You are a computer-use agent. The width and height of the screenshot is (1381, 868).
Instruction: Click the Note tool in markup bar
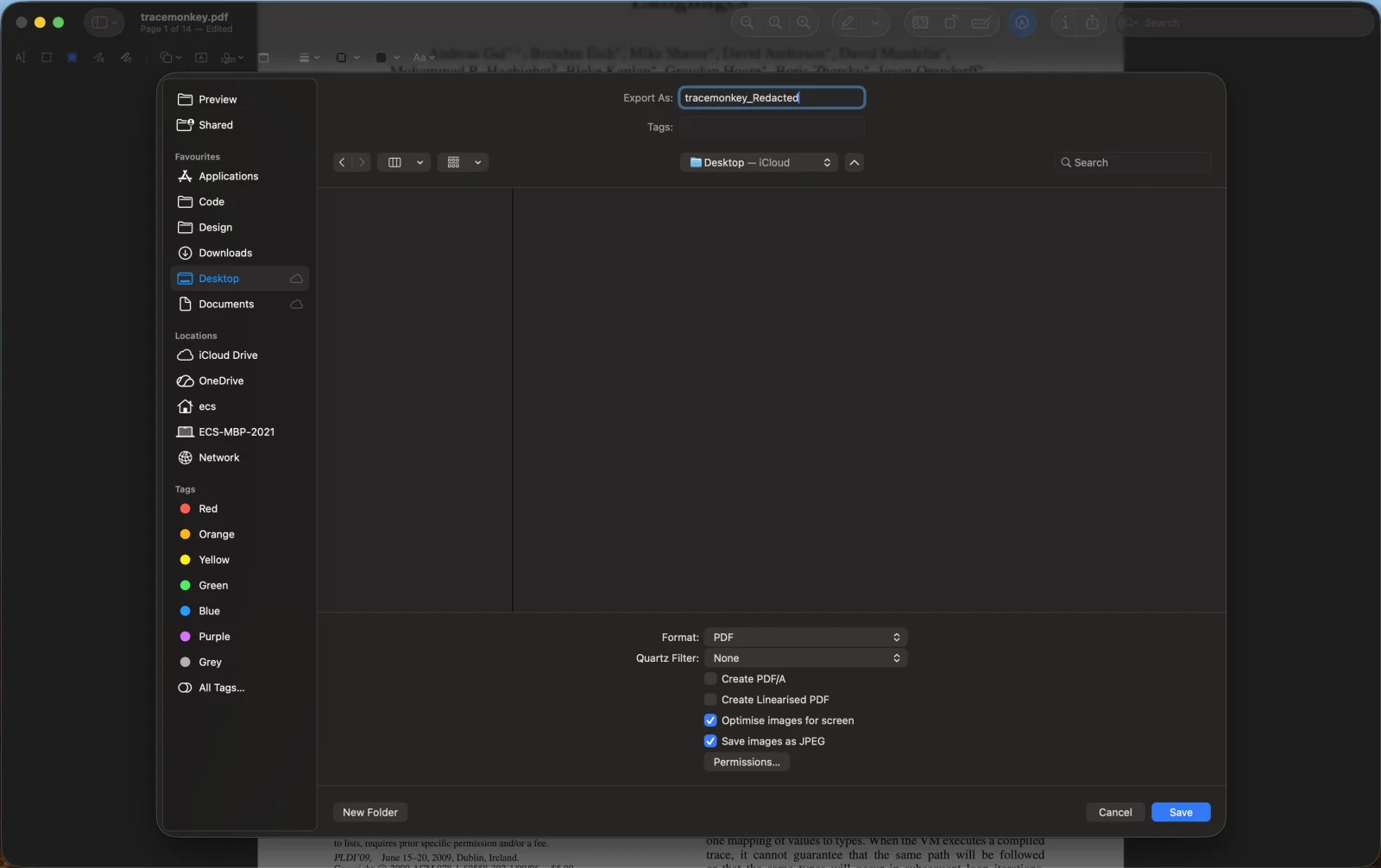tap(264, 58)
